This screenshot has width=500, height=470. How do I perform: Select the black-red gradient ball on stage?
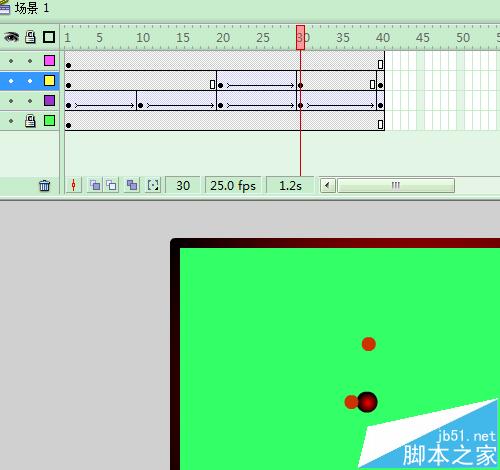pos(367,402)
